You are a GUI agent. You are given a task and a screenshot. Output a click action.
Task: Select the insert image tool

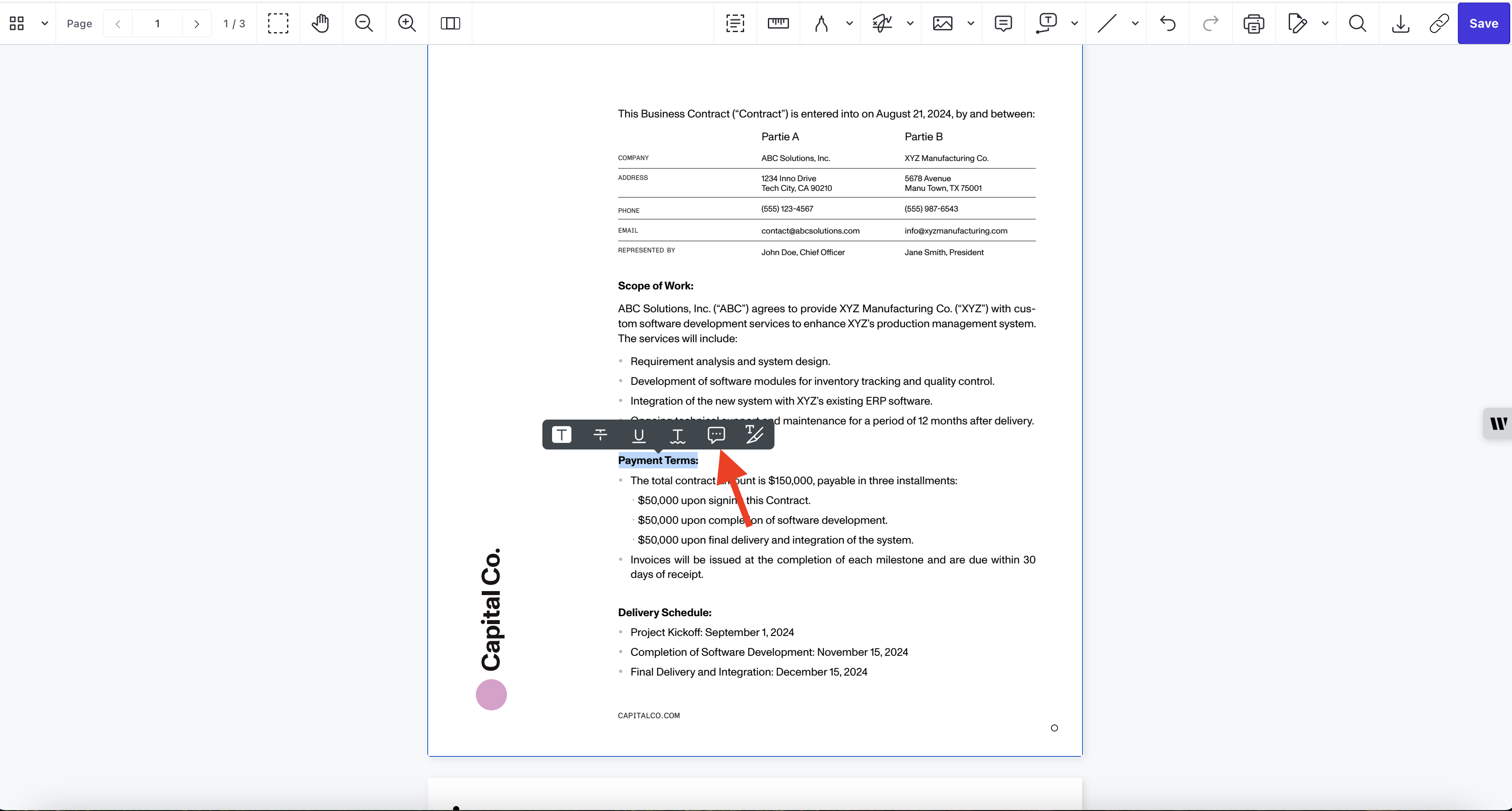pyautogui.click(x=943, y=23)
